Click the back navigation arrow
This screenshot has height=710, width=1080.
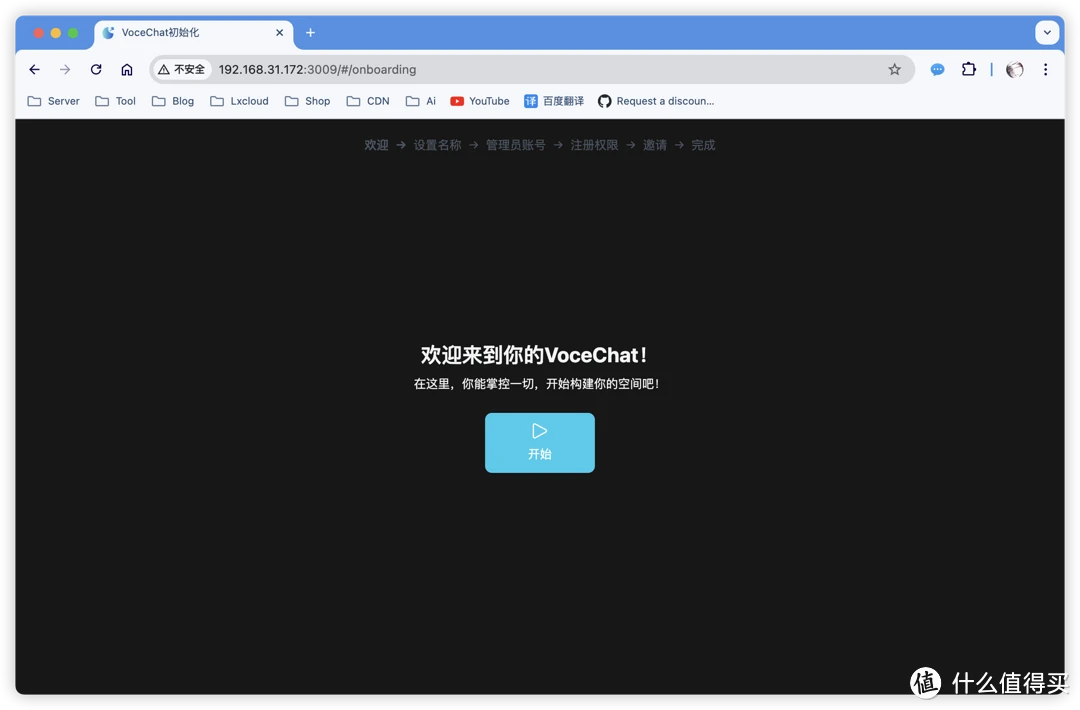tap(34, 69)
